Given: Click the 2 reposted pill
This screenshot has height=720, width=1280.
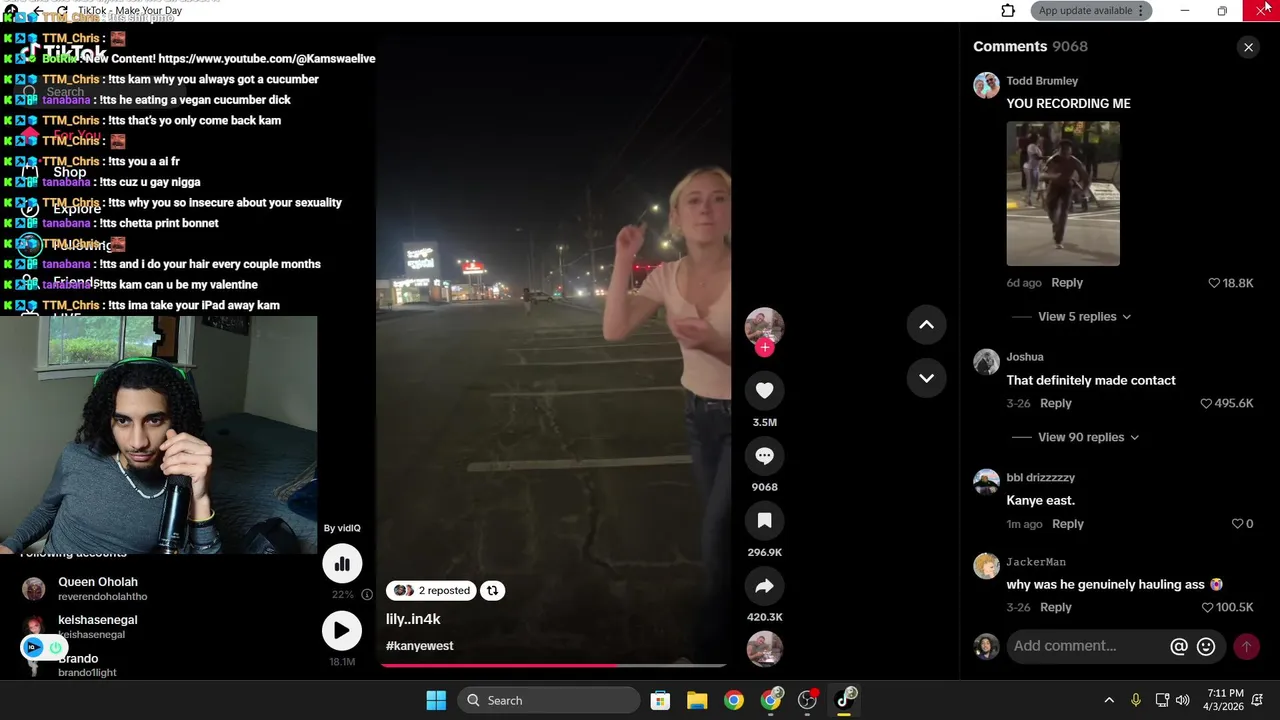Looking at the screenshot, I should [x=431, y=590].
